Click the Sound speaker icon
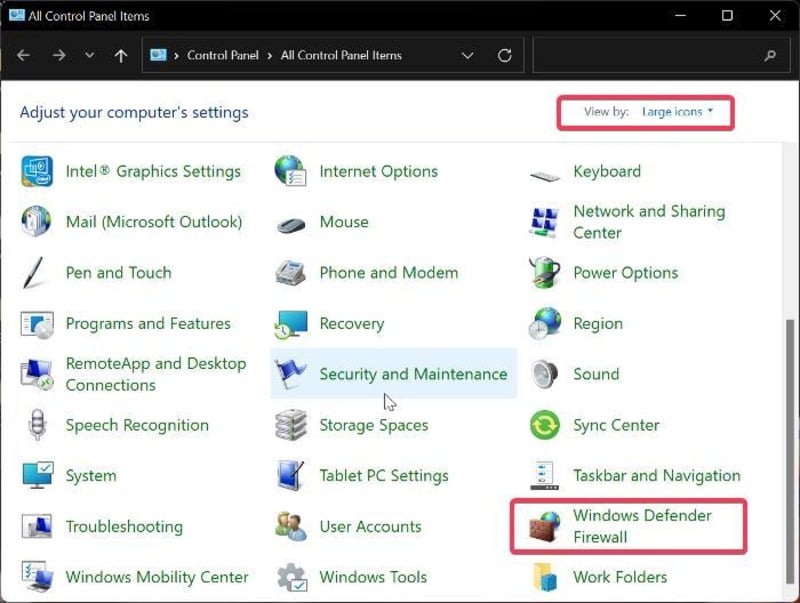The height and width of the screenshot is (603, 800). [x=544, y=374]
